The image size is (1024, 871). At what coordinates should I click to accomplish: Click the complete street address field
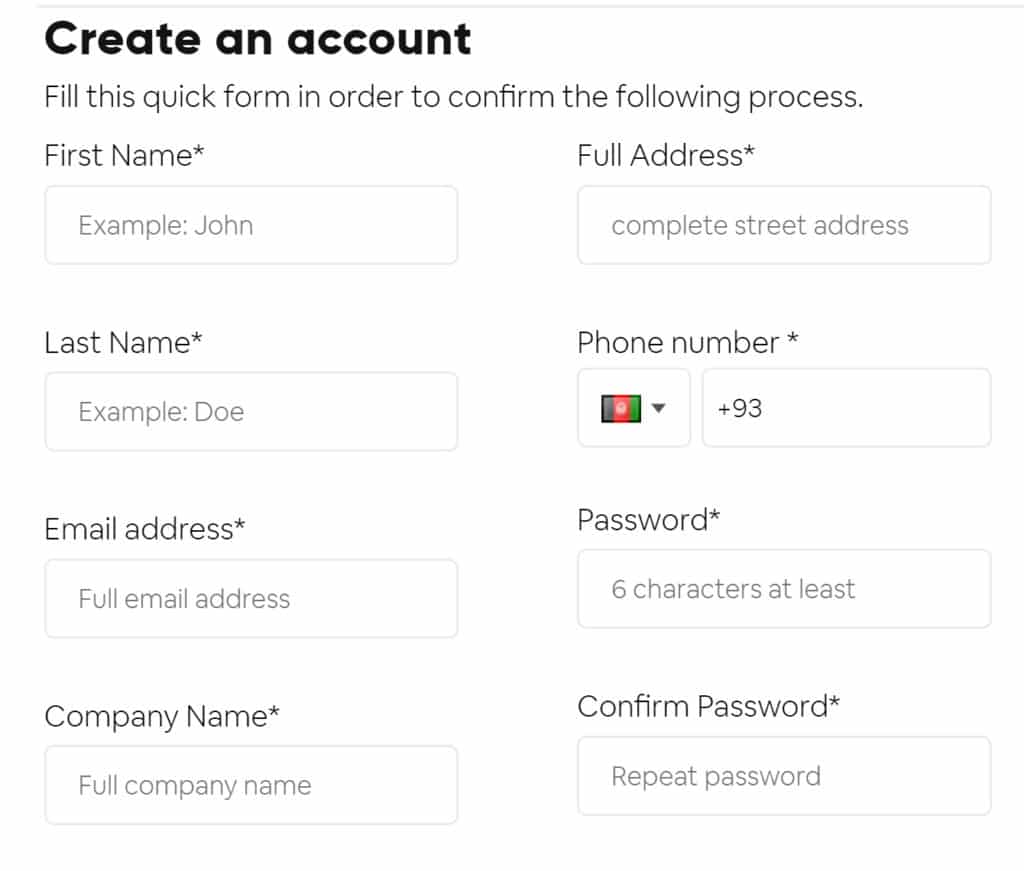point(784,225)
